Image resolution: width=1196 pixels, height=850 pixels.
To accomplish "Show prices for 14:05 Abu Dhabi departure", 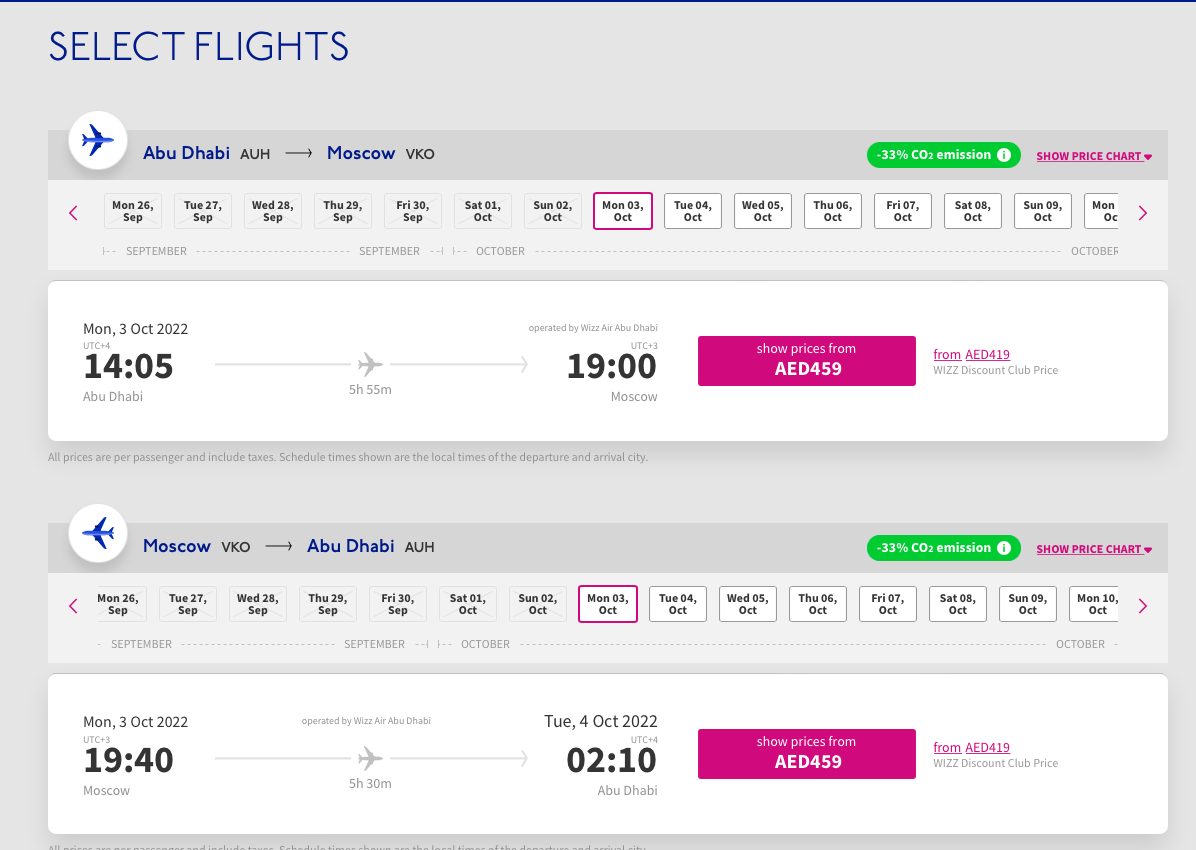I will tap(806, 360).
